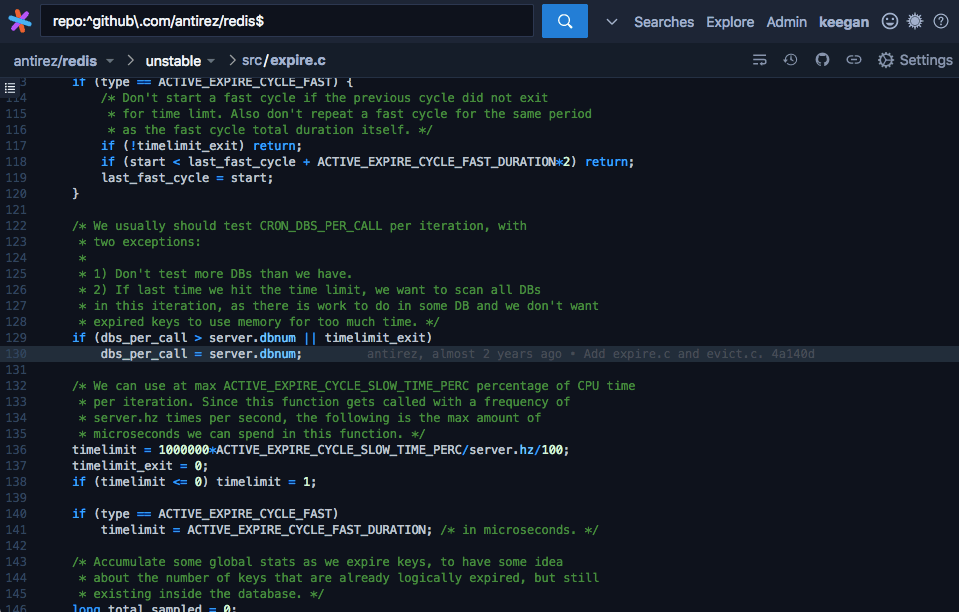This screenshot has width=959, height=612.
Task: Open the help menu
Action: point(940,20)
